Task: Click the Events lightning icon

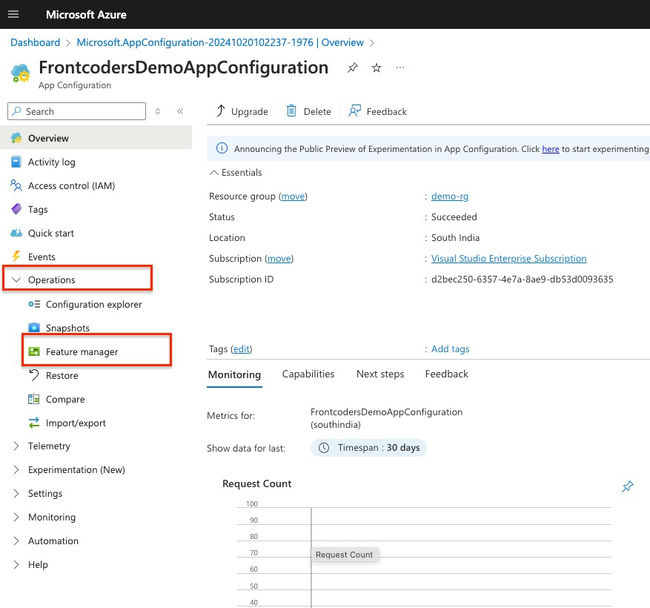Action: pos(16,256)
